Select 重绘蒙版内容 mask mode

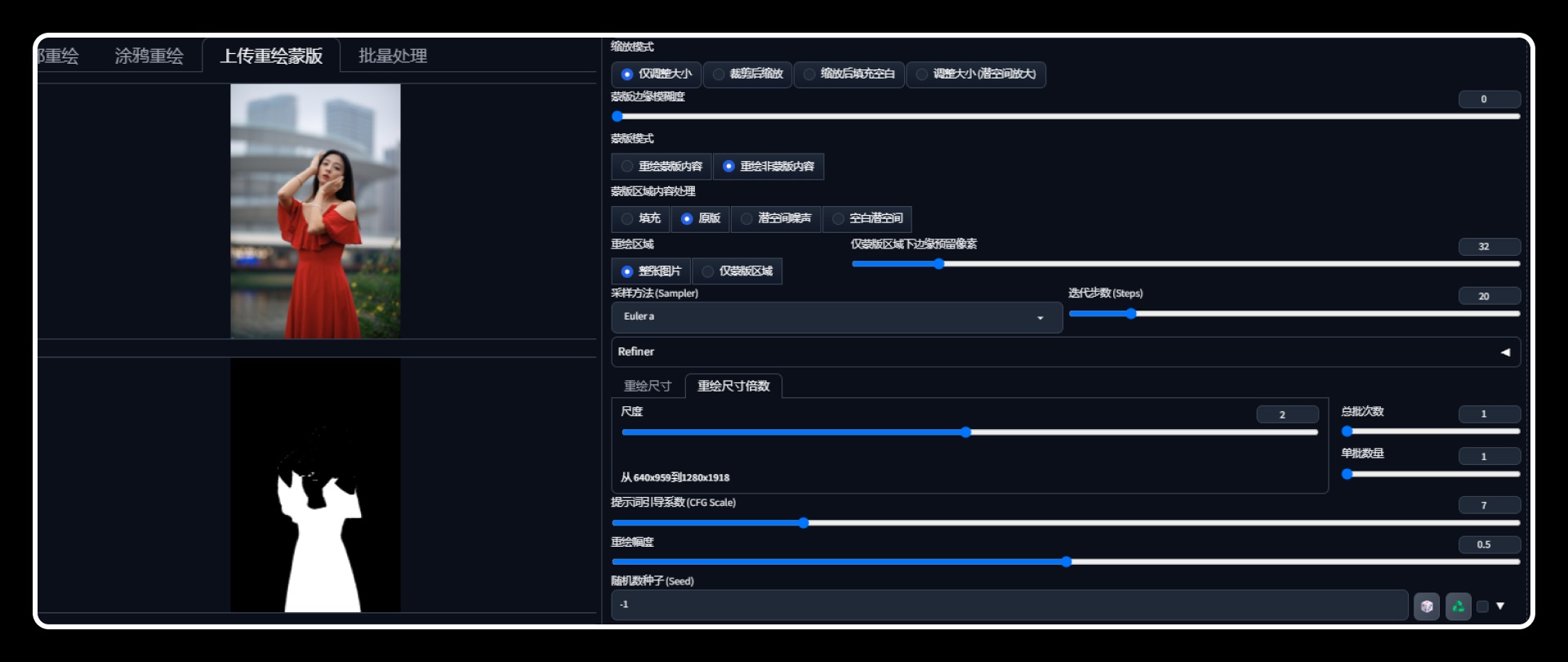661,167
